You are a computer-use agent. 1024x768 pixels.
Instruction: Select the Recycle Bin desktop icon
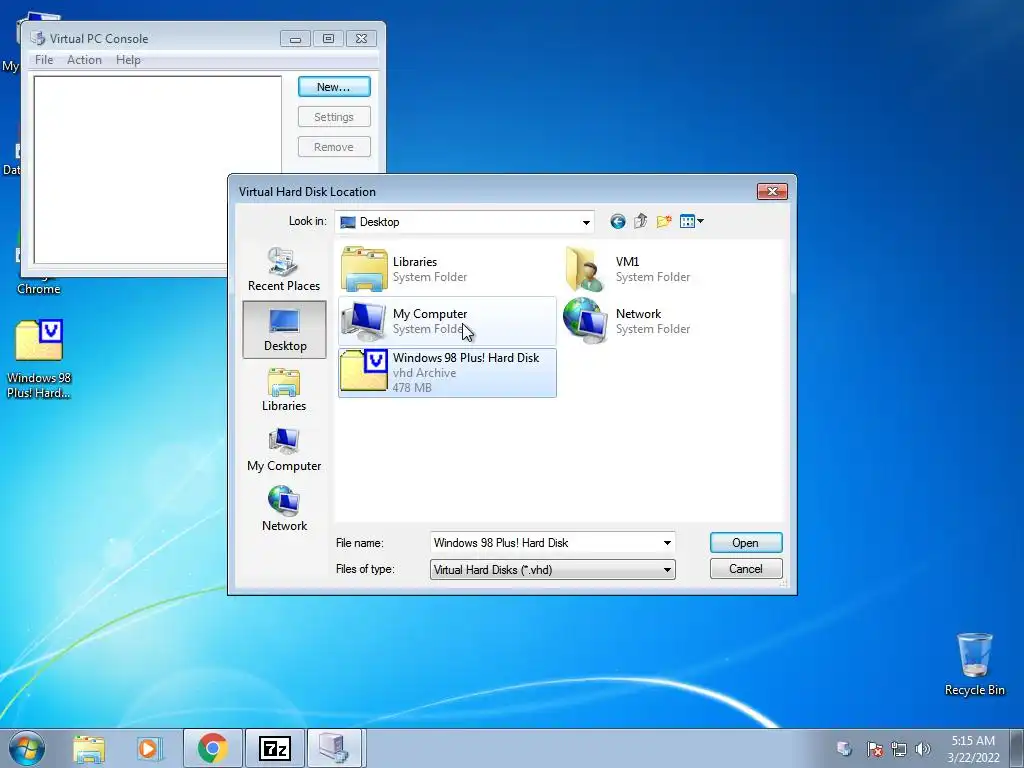coord(974,664)
